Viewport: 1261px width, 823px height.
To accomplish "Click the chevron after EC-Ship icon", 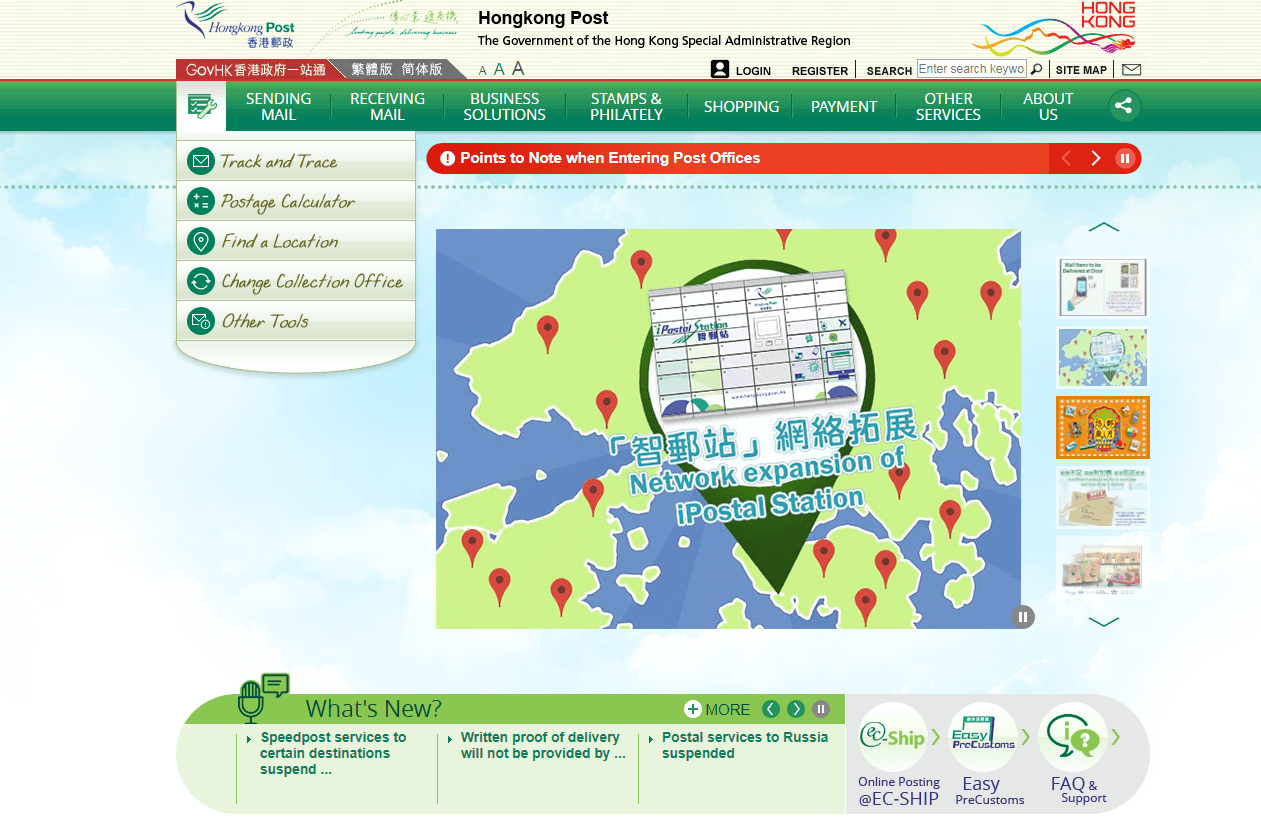I will (x=936, y=737).
